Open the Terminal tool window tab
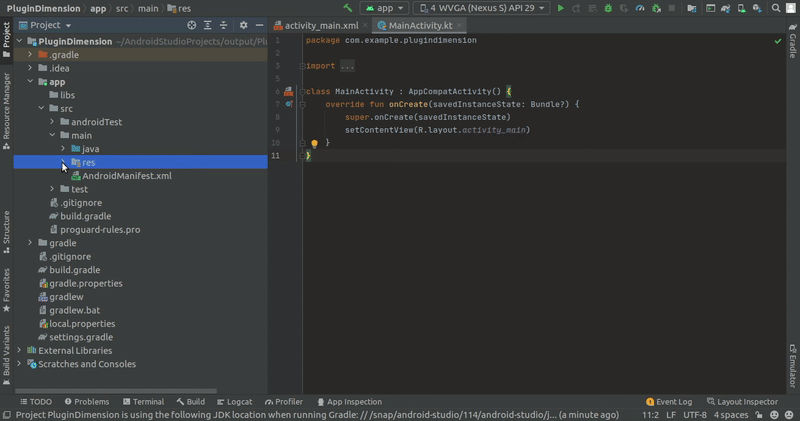The height and width of the screenshot is (421, 800). tap(143, 402)
